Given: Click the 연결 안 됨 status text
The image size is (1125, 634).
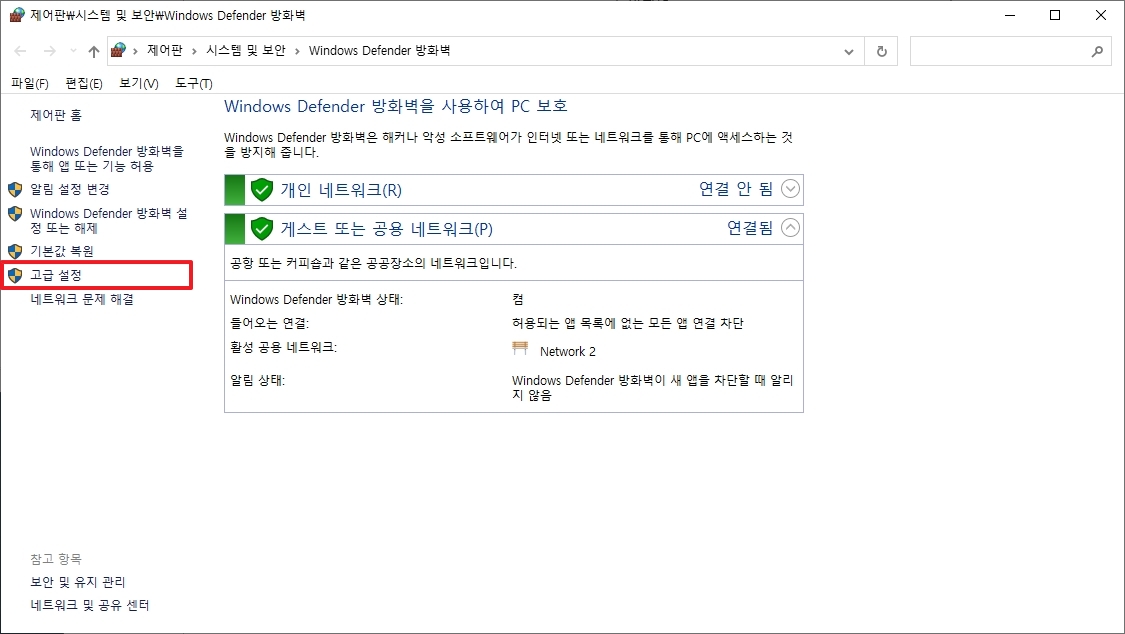Looking at the screenshot, I should tap(736, 189).
